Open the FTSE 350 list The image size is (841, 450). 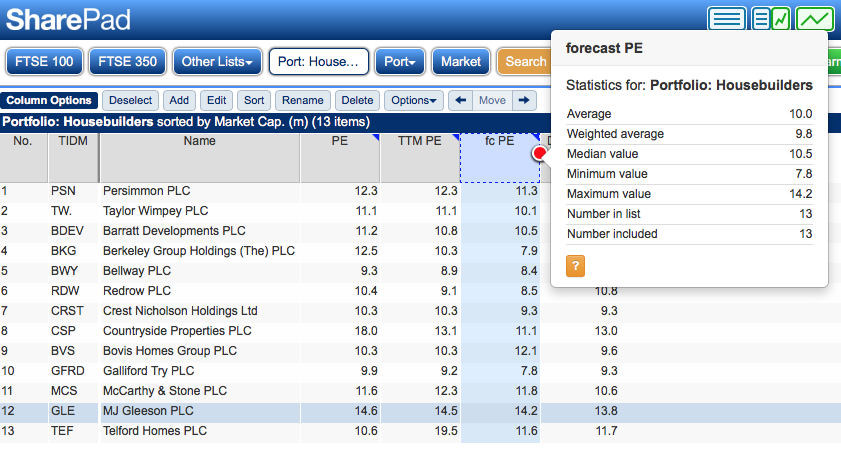(x=128, y=62)
